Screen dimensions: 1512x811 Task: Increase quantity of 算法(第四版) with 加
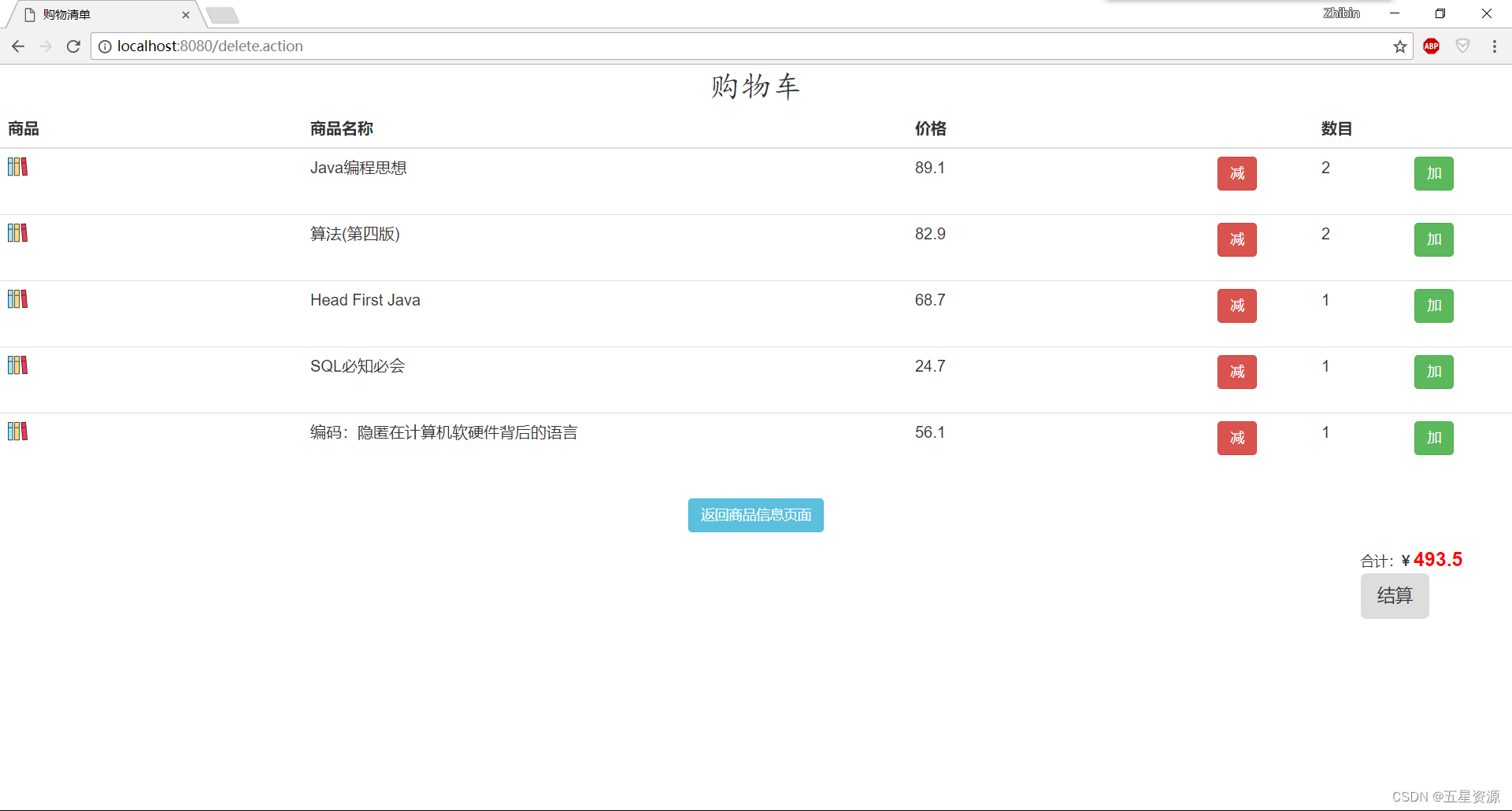(x=1434, y=239)
